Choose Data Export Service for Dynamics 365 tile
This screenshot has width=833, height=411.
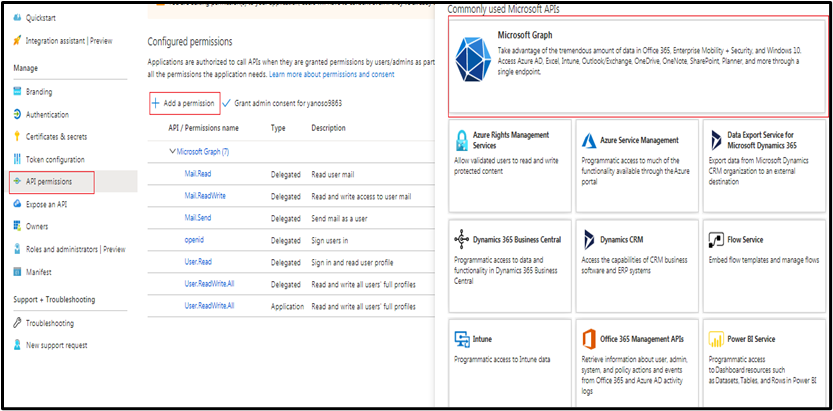(762, 151)
